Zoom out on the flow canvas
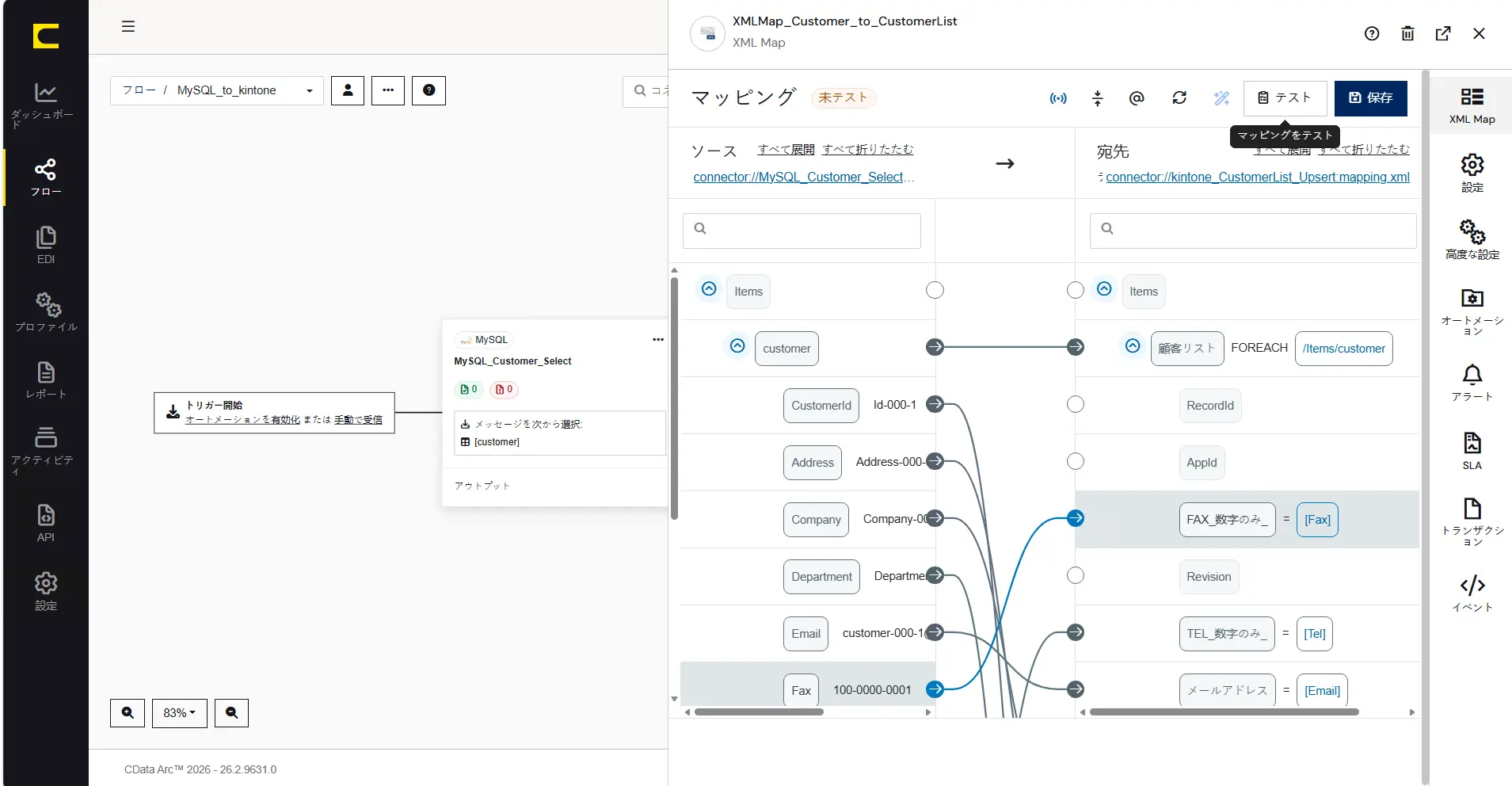The width and height of the screenshot is (1512, 786). click(x=231, y=713)
